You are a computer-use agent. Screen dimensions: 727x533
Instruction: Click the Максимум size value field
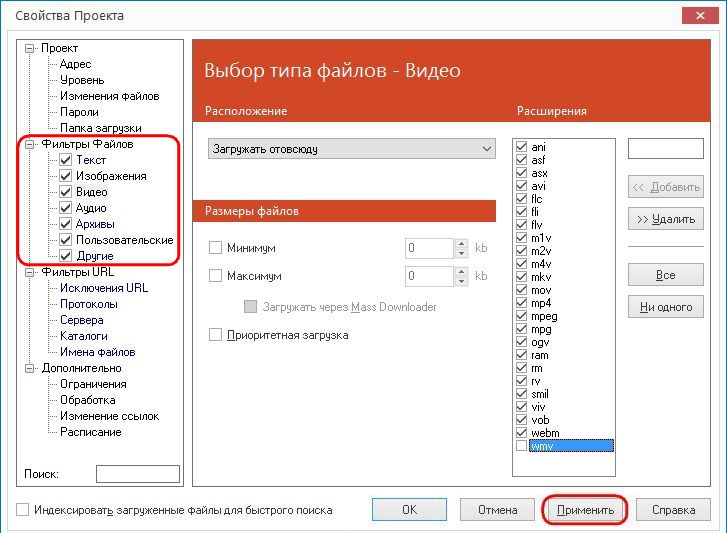point(429,276)
